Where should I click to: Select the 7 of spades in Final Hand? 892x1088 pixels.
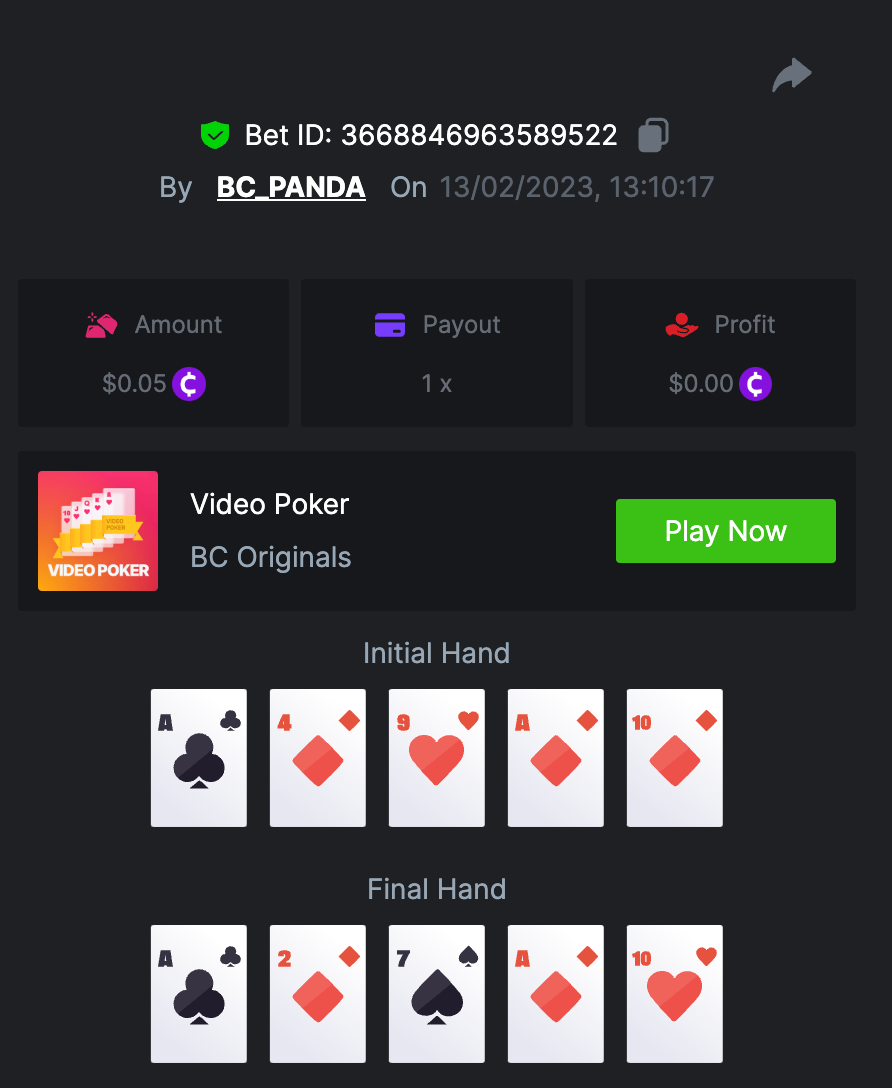point(437,994)
